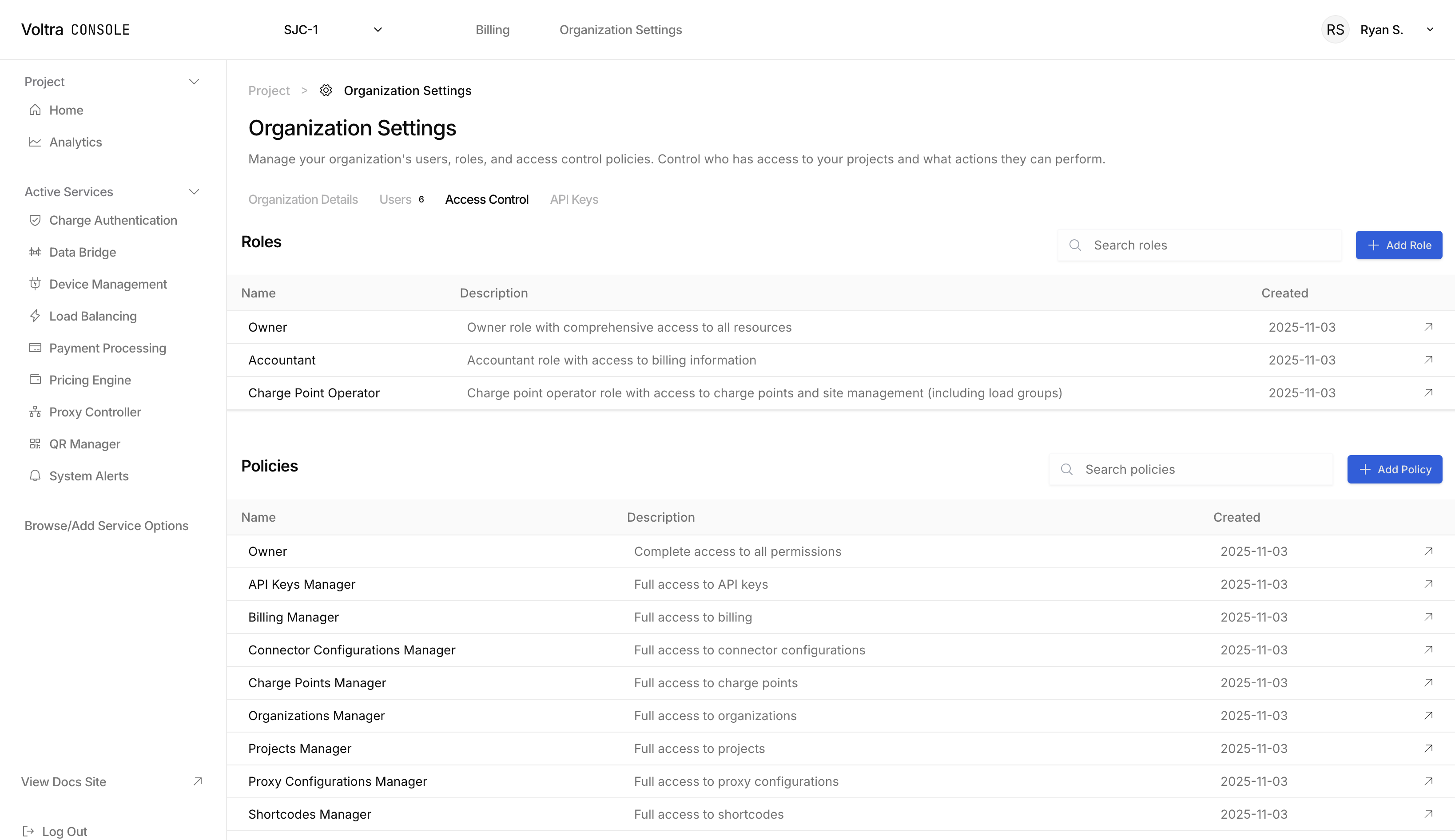Collapse the Active Services section

[194, 191]
